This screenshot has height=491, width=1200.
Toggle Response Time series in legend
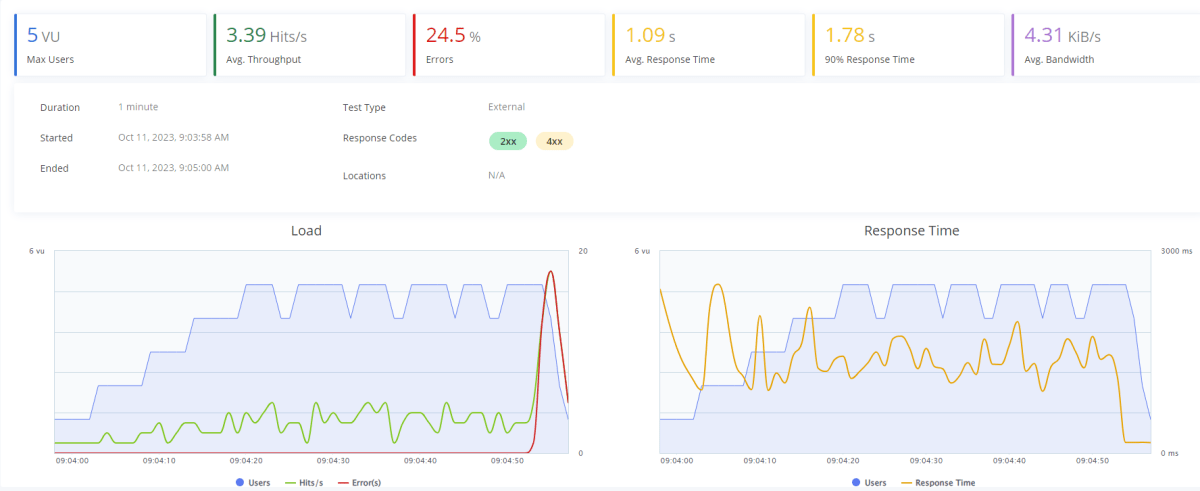click(x=938, y=482)
